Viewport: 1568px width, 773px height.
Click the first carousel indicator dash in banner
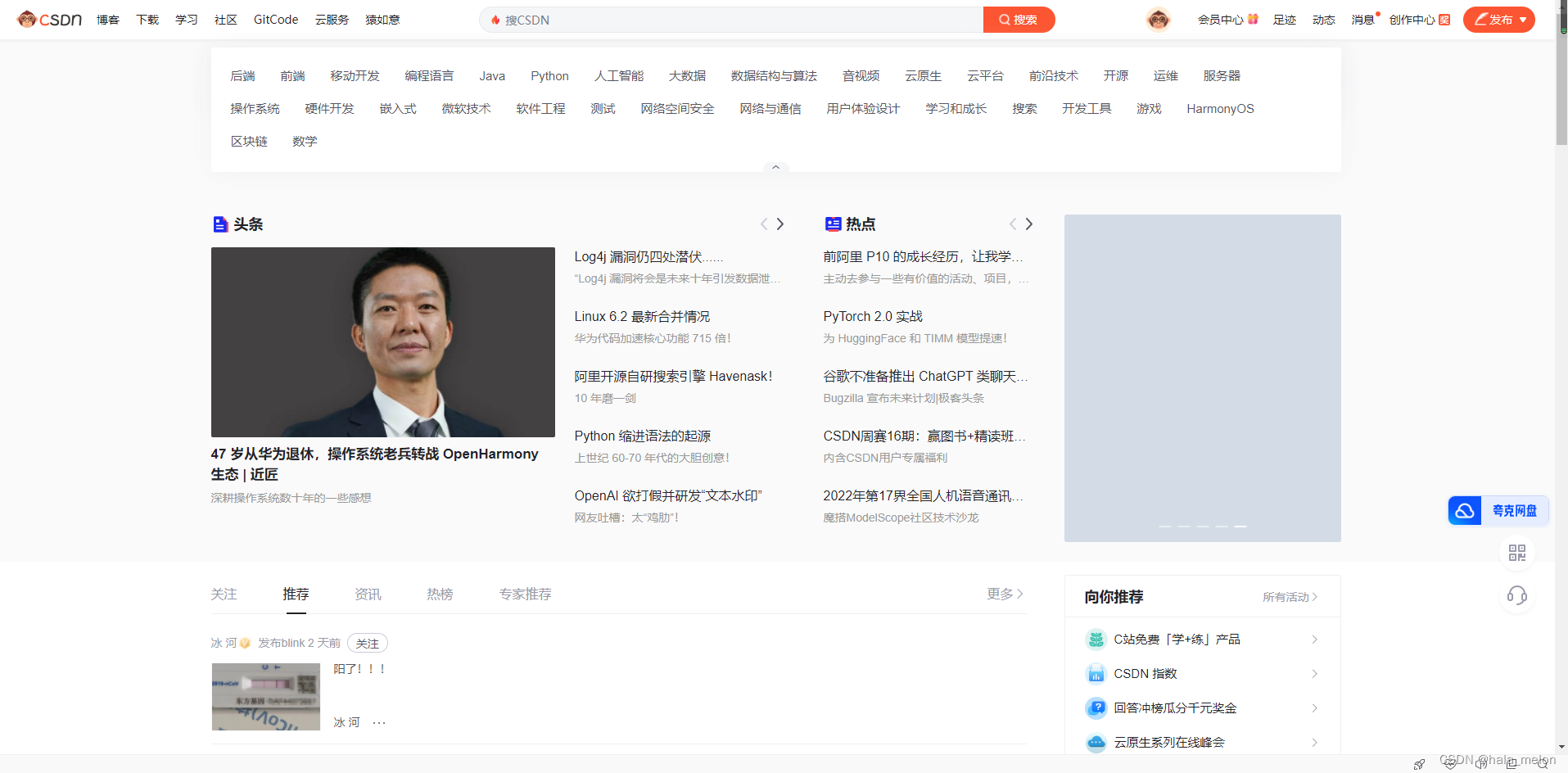[1165, 526]
